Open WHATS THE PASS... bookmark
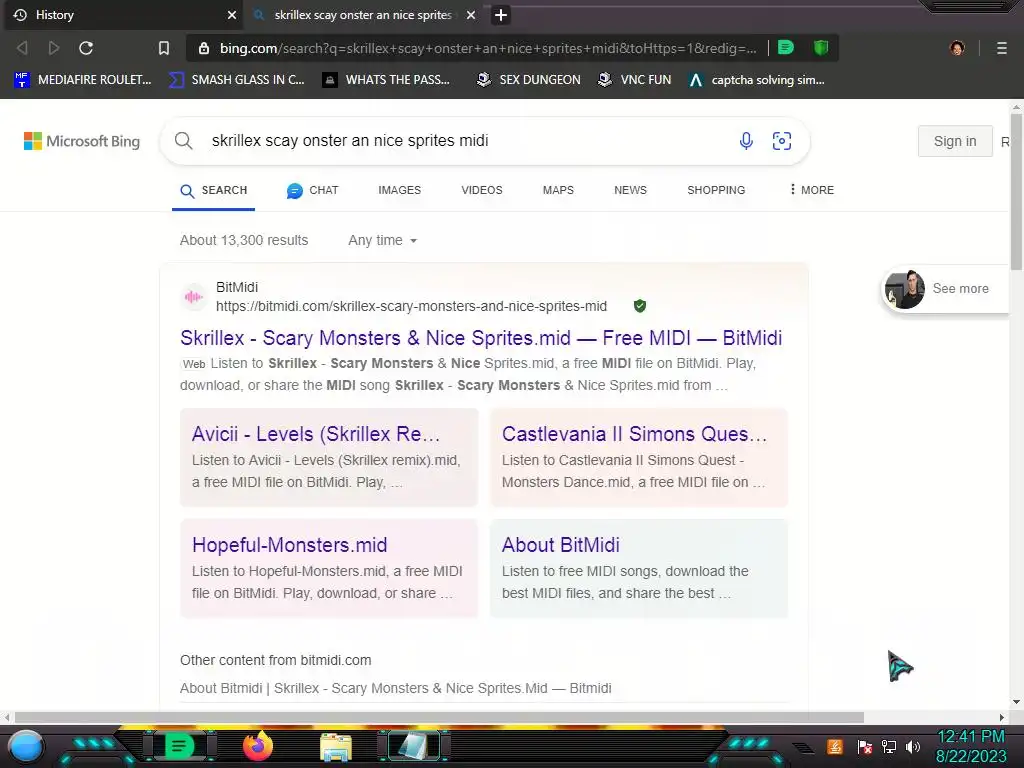The image size is (1024, 768). click(387, 80)
